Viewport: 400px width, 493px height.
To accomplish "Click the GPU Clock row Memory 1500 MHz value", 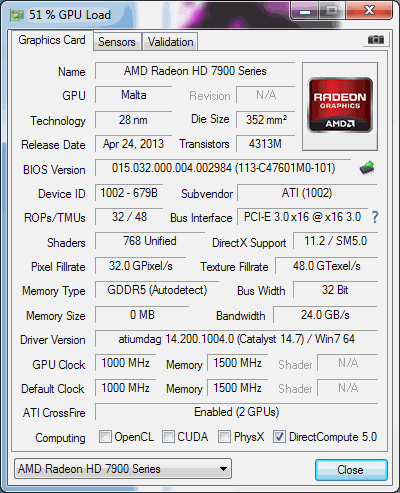I will 238,363.
